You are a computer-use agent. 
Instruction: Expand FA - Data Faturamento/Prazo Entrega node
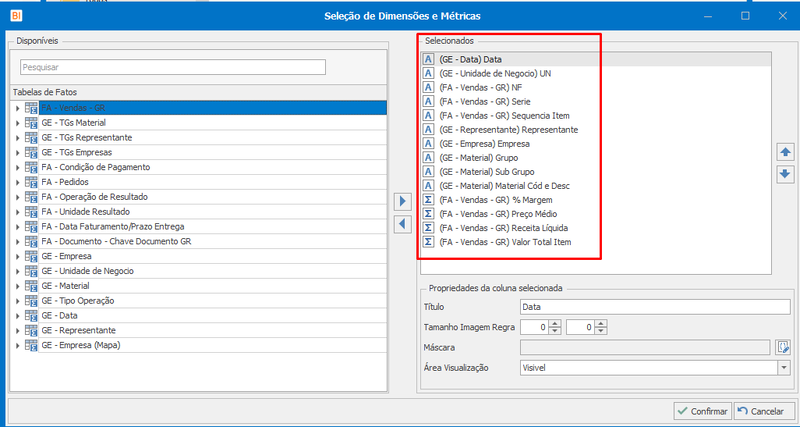[x=17, y=227]
